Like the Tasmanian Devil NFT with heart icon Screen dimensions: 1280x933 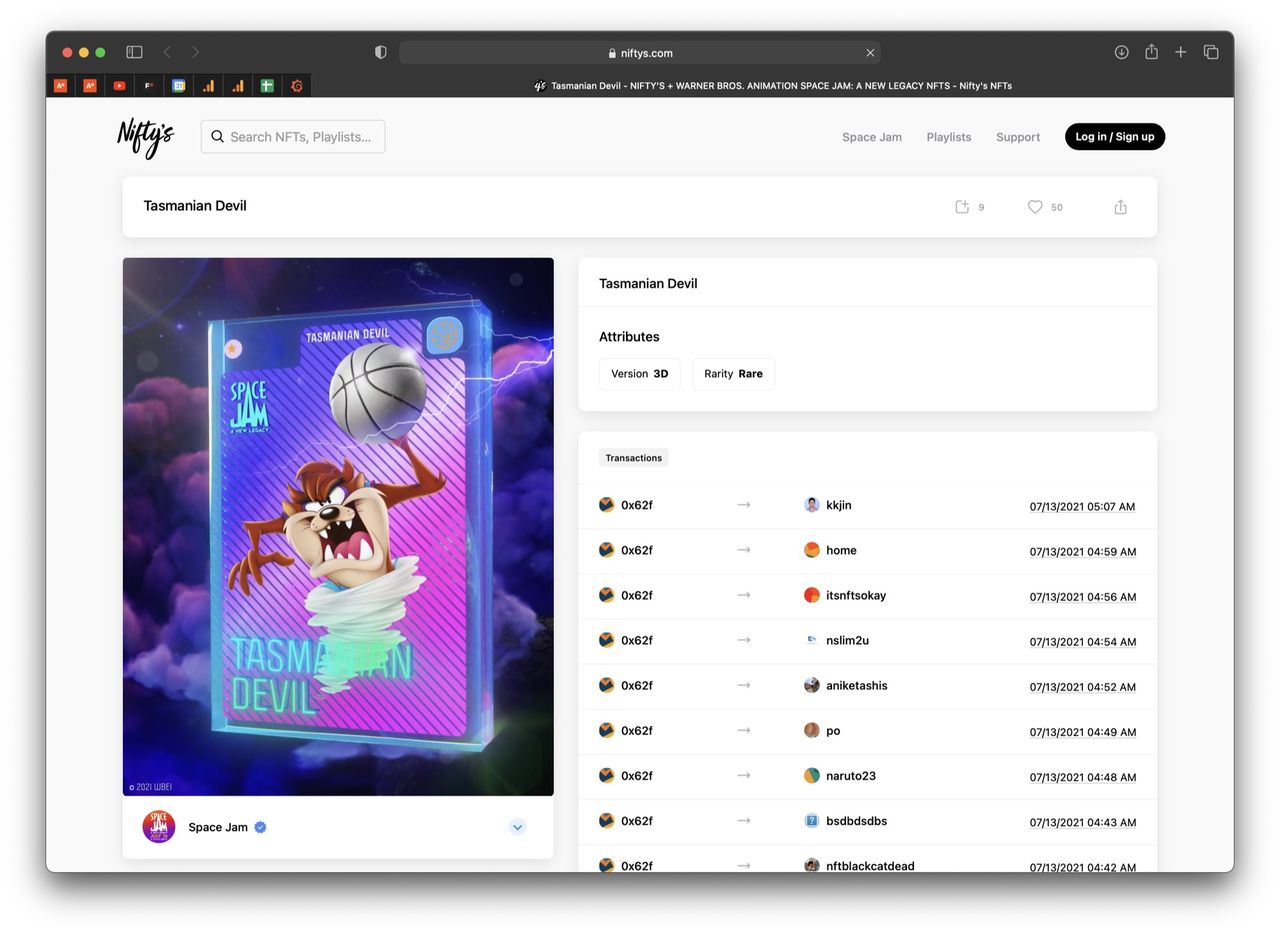point(1035,207)
